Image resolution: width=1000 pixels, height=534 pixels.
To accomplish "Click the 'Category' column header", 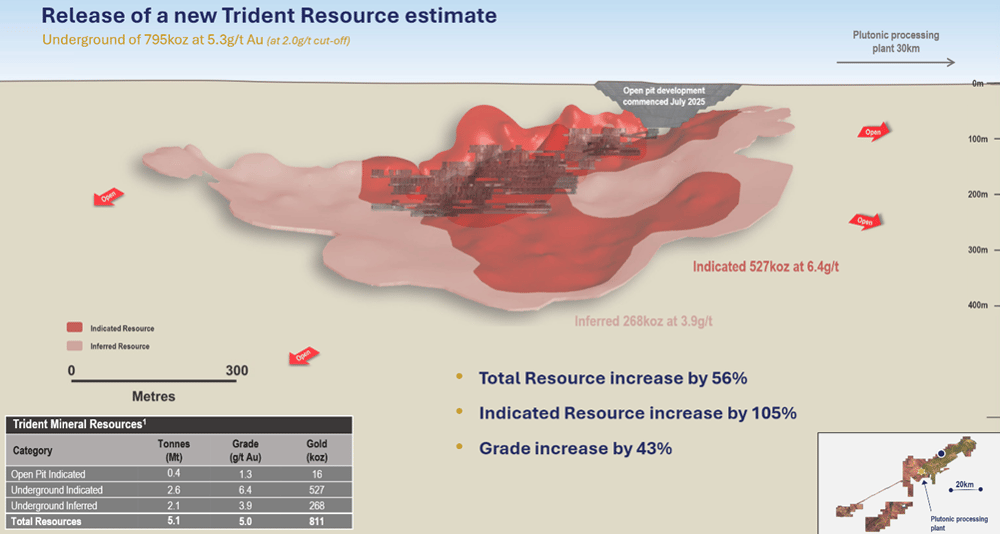I will tap(33, 450).
